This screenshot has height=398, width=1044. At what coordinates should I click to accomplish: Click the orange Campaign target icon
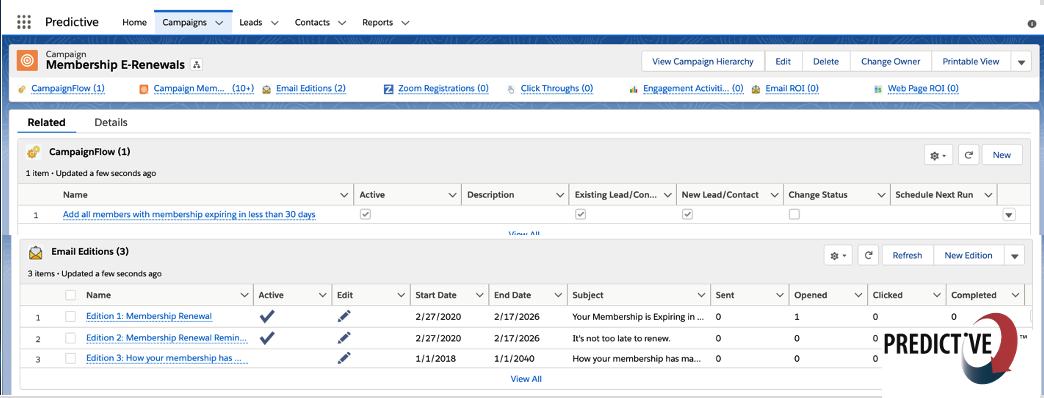[27, 61]
